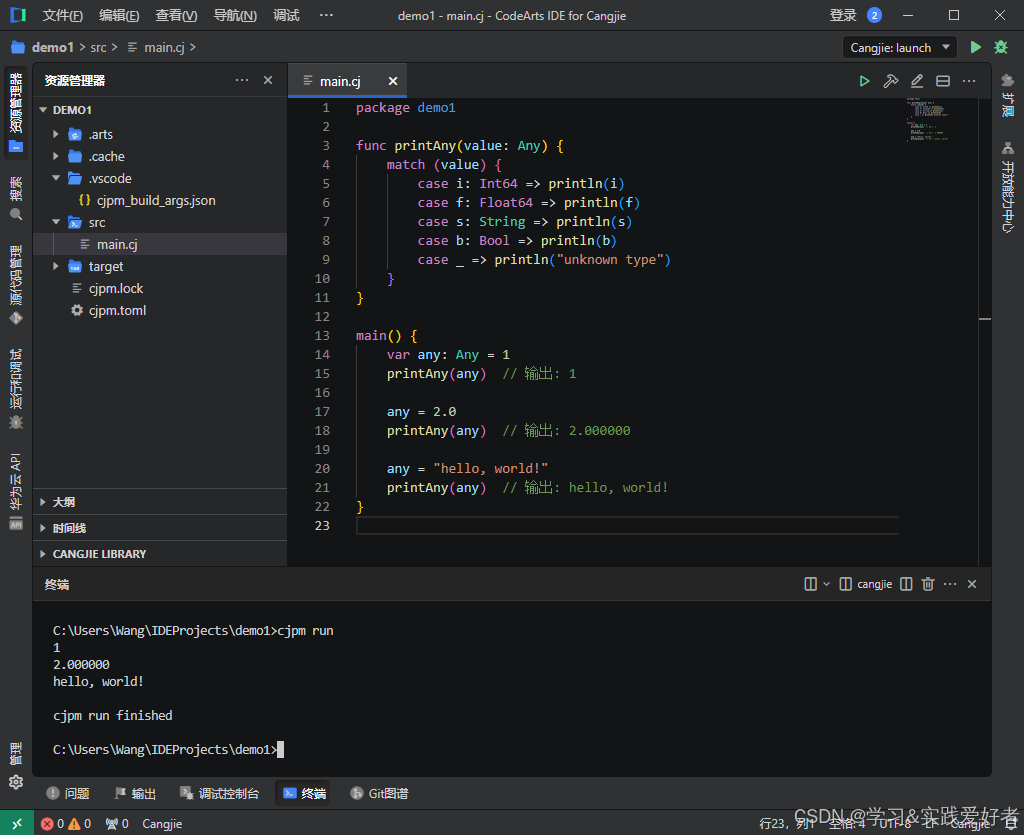Click the split editor layout icon
This screenshot has width=1024, height=835.
pos(942,81)
